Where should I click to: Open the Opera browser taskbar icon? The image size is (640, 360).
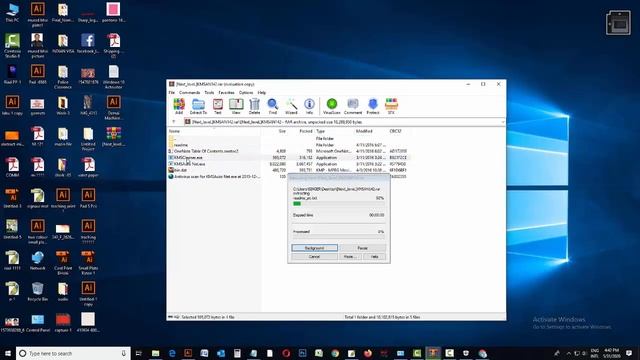[x=286, y=353]
